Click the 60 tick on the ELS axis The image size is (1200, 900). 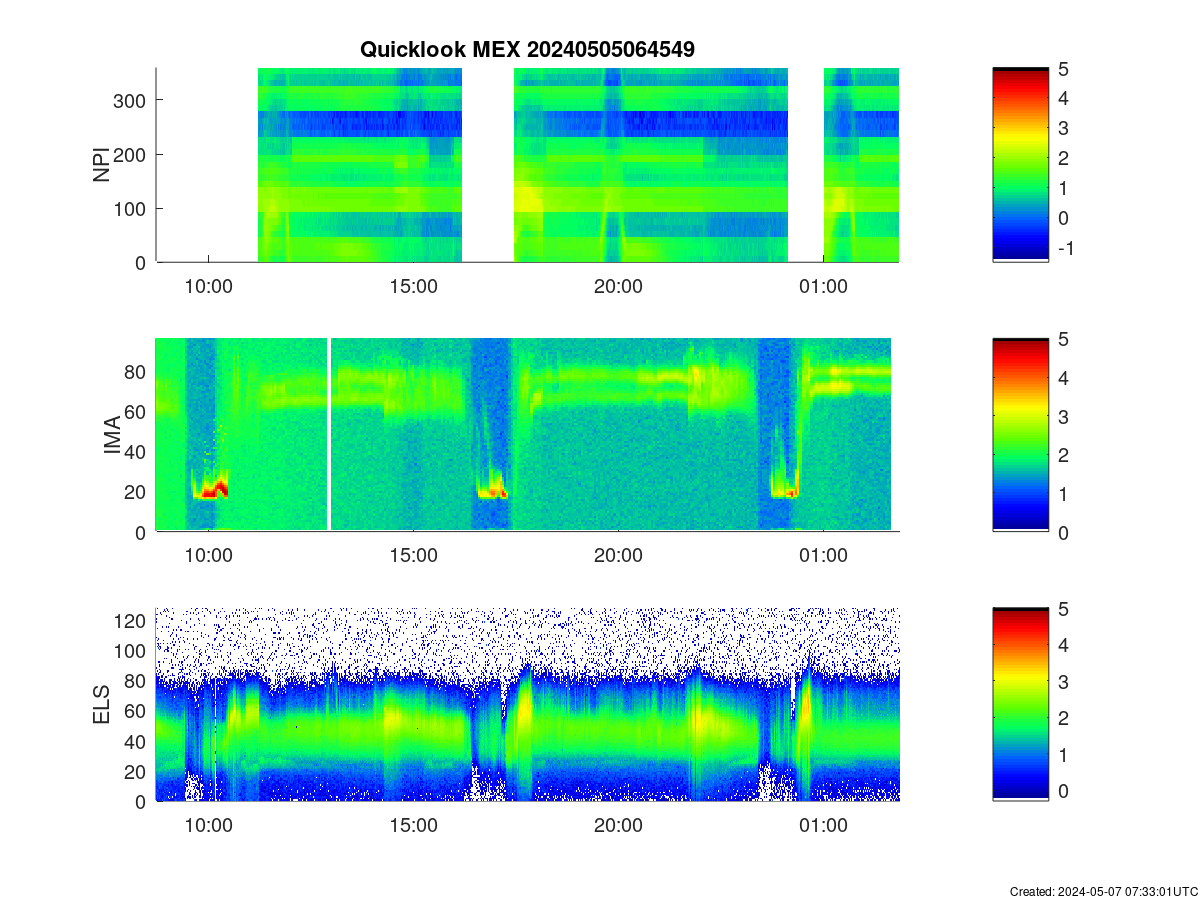tap(136, 711)
